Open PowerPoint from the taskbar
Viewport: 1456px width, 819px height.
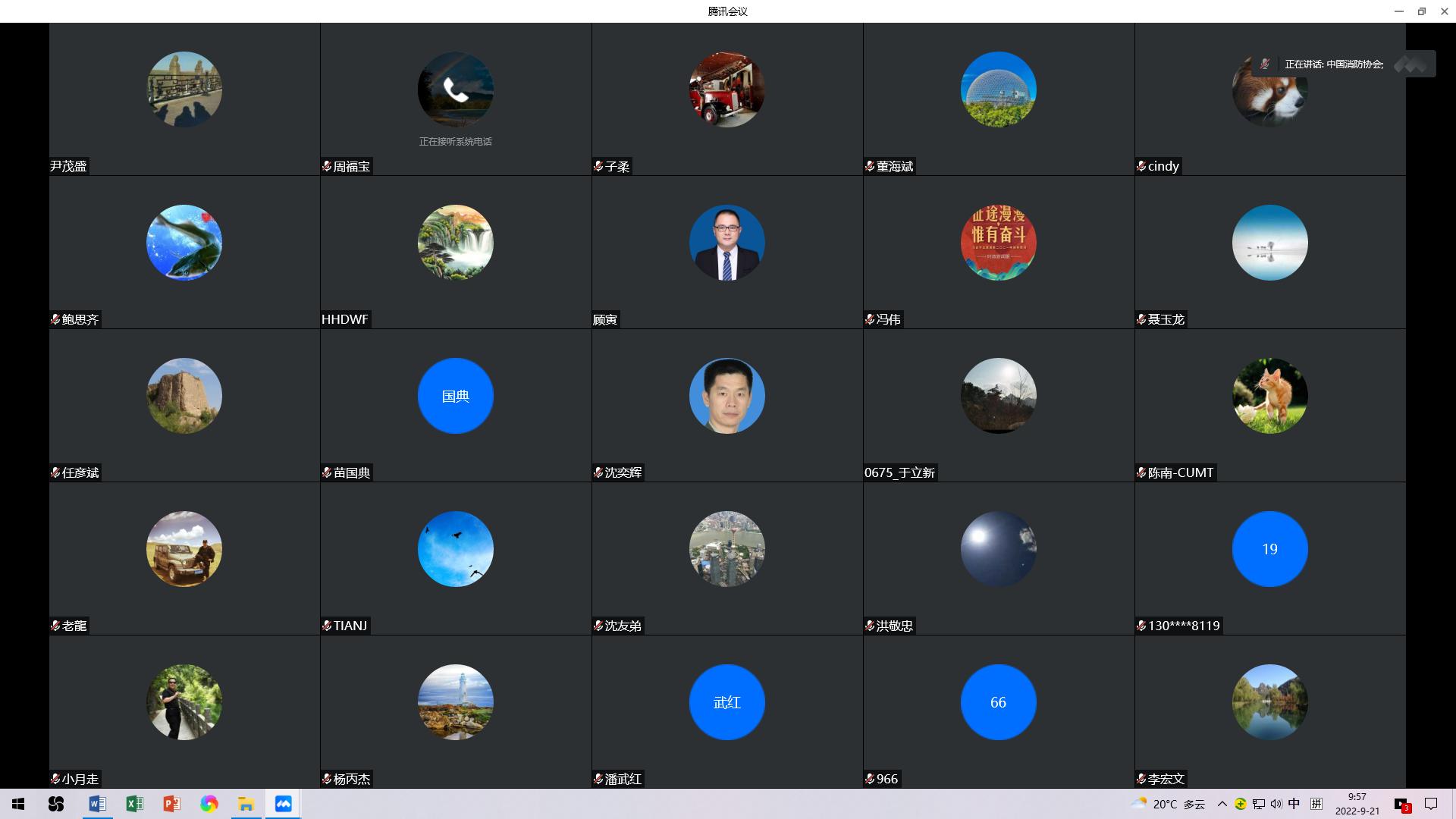pos(171,804)
